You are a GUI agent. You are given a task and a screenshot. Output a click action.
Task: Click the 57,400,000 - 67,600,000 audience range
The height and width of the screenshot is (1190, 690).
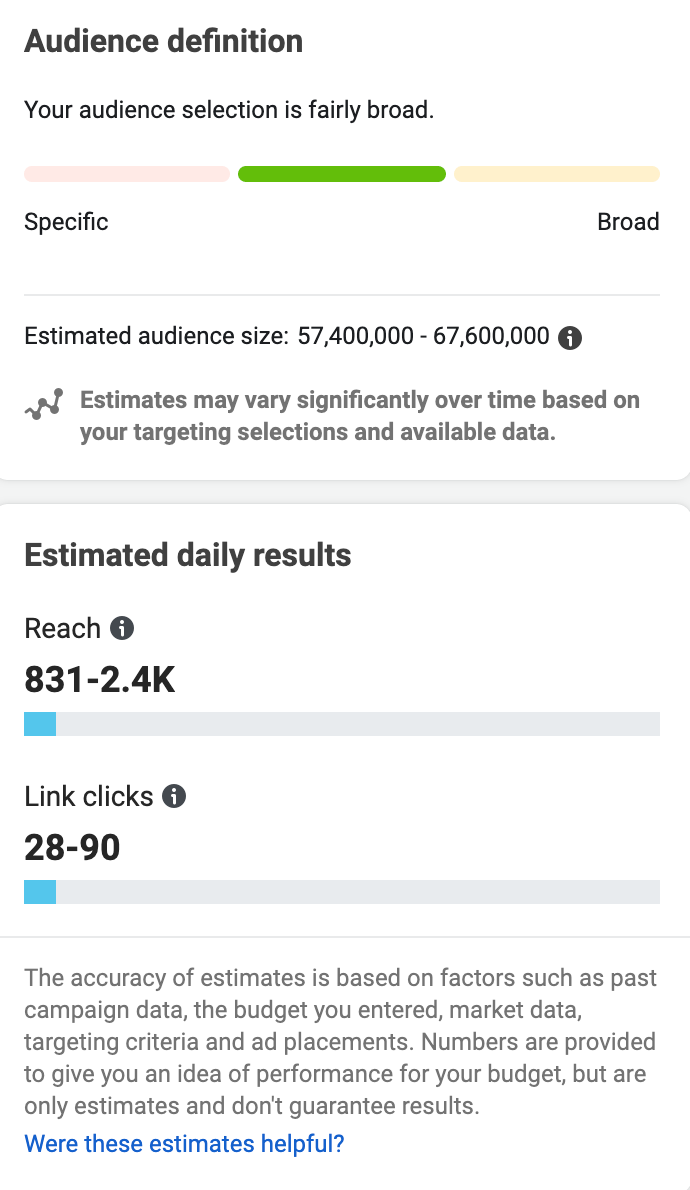click(424, 335)
